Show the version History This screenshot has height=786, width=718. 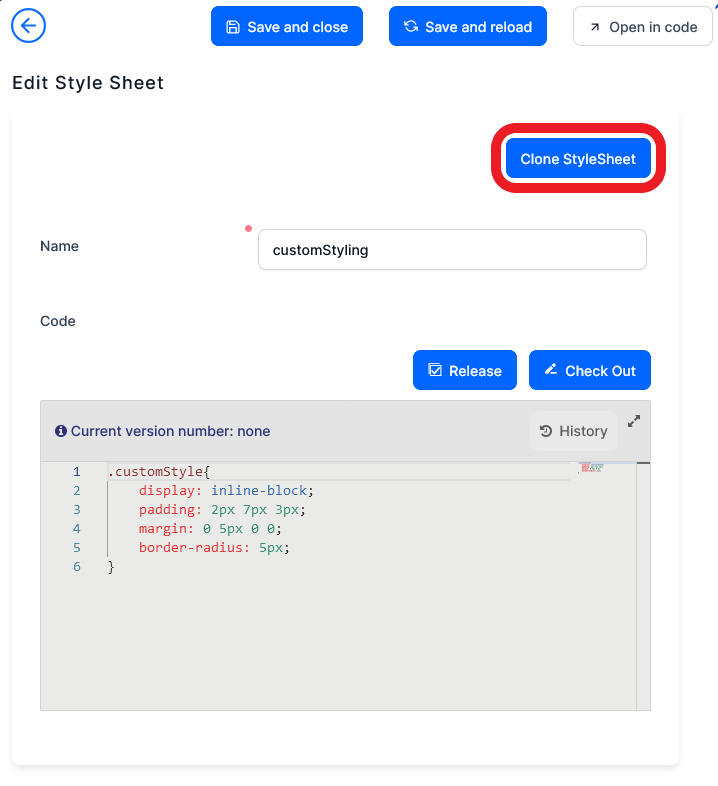click(x=573, y=431)
